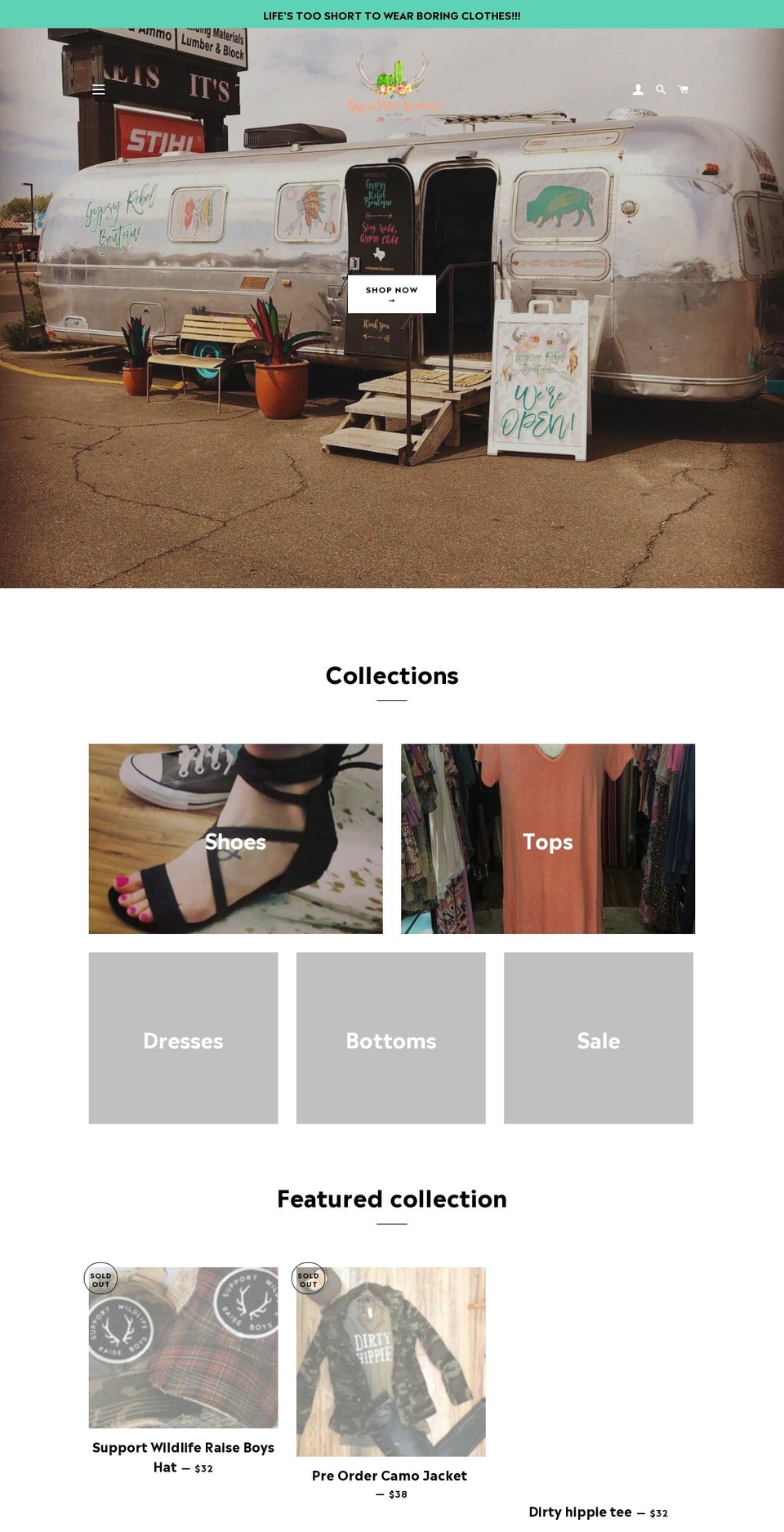
Task: Open the Shoes collection tile
Action: (236, 838)
